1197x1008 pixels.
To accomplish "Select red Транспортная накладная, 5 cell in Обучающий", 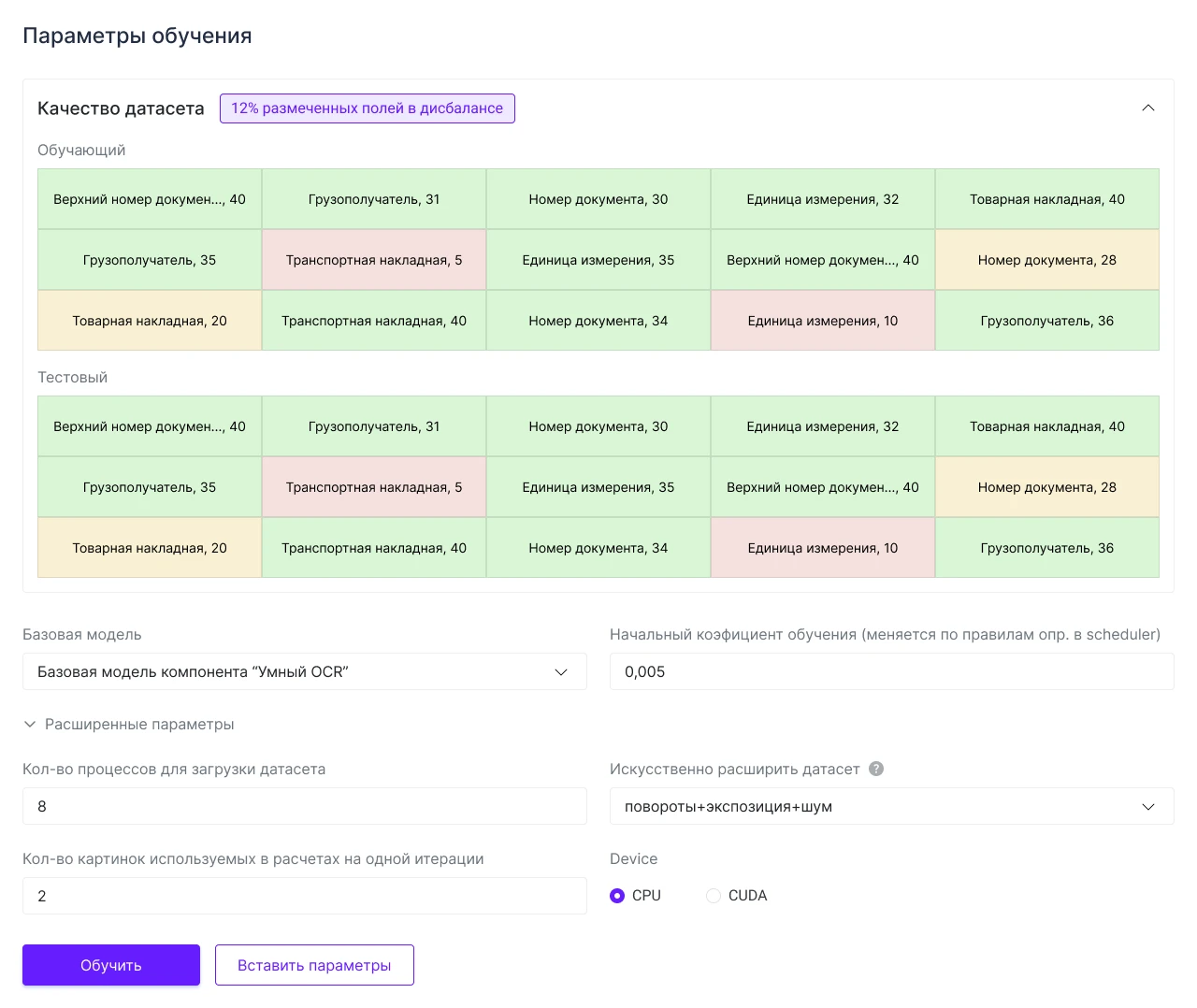I will (374, 260).
